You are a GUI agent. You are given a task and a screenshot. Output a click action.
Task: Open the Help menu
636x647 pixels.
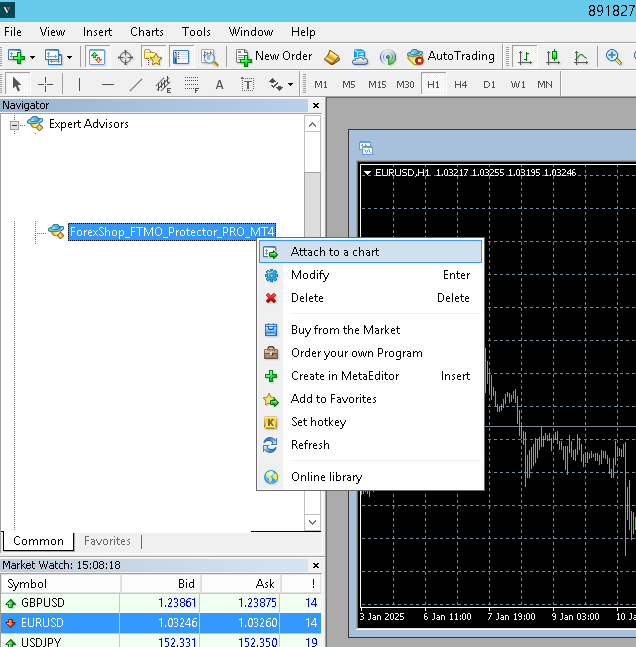(x=303, y=32)
